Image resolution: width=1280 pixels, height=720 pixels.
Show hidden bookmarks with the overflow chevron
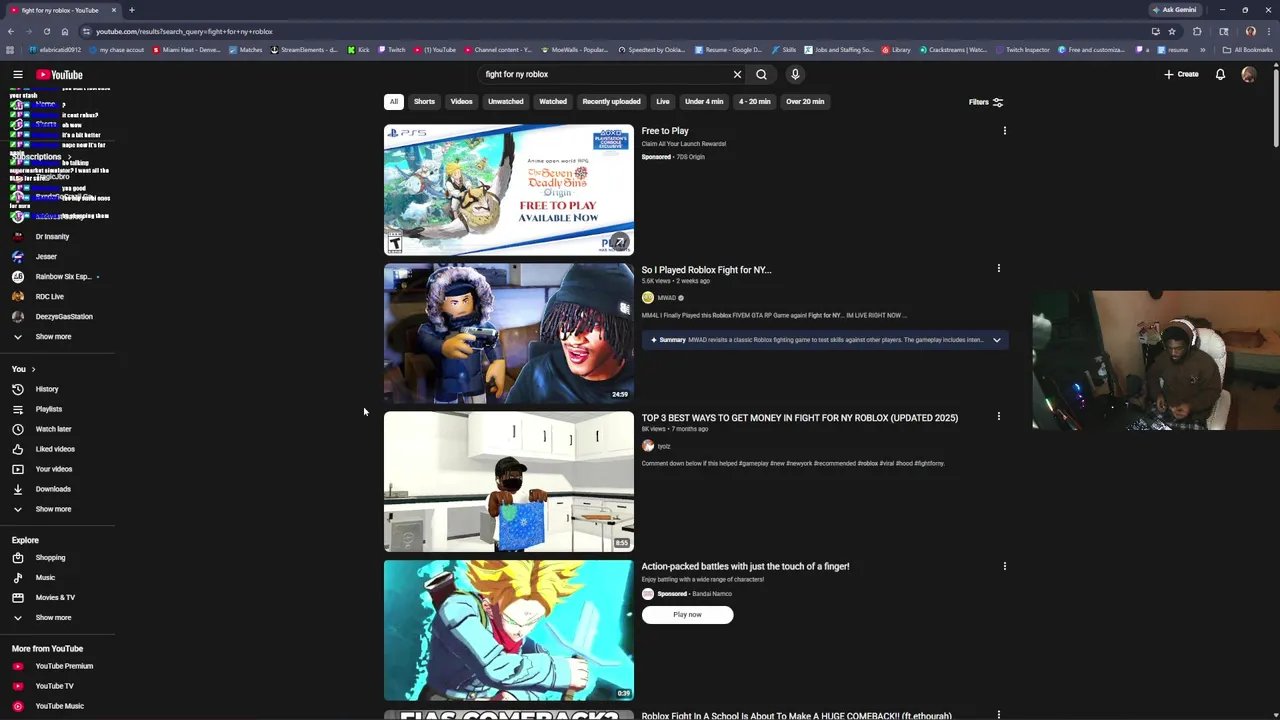(1202, 50)
